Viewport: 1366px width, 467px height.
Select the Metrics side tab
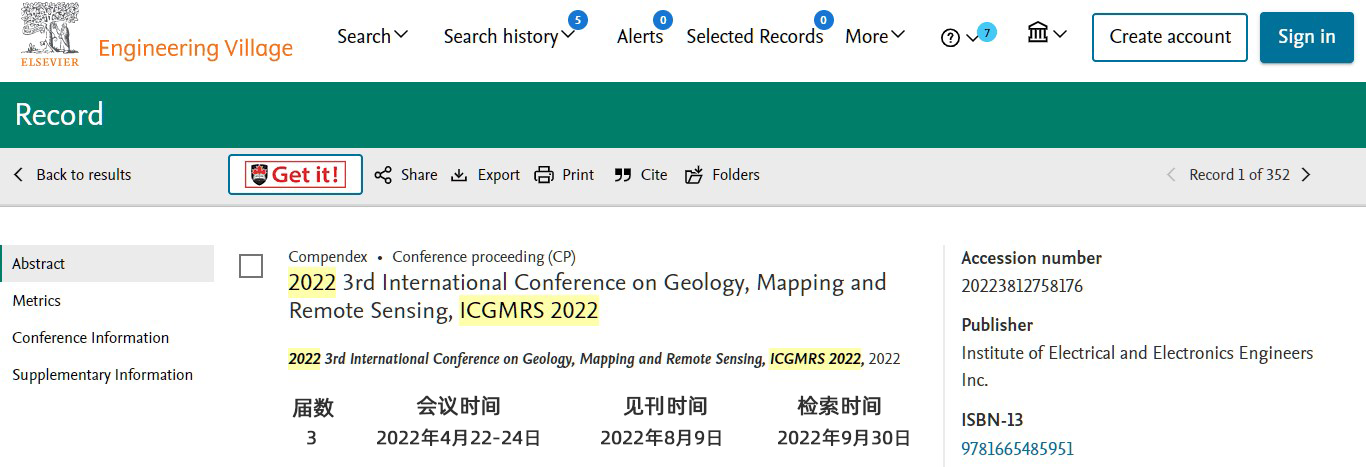[x=36, y=301]
